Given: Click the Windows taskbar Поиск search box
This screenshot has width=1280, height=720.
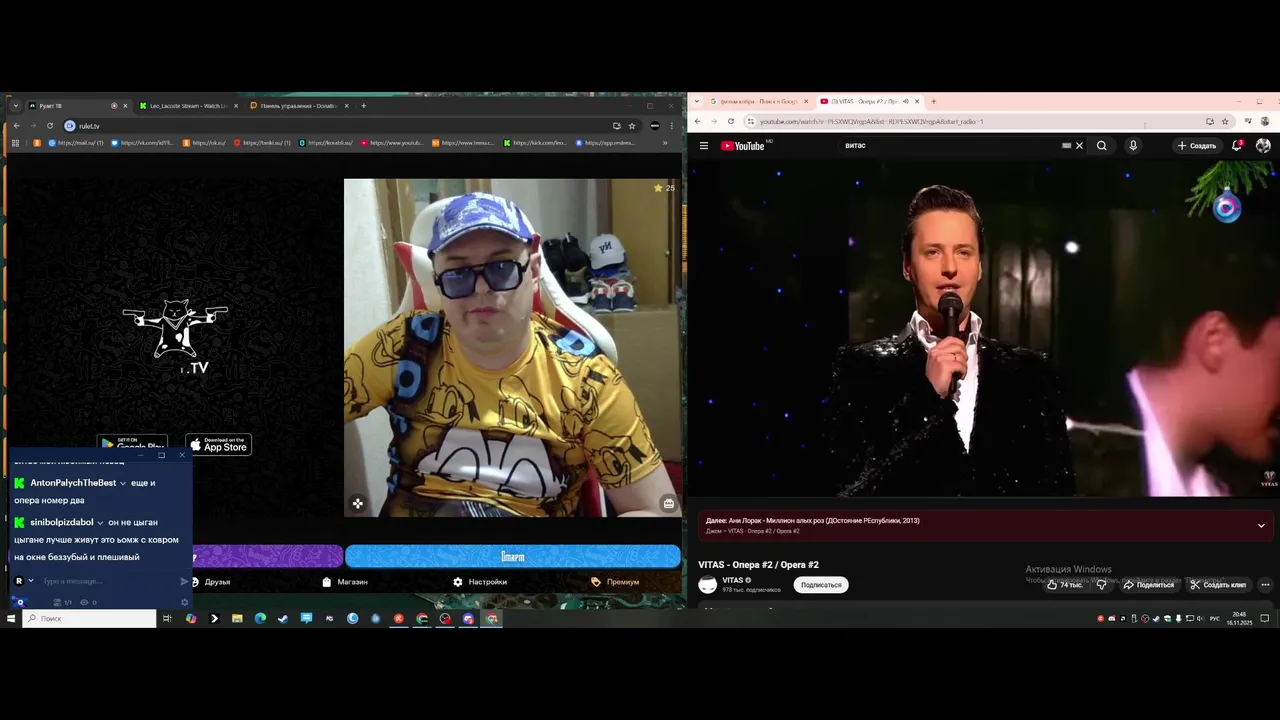Looking at the screenshot, I should (x=90, y=619).
